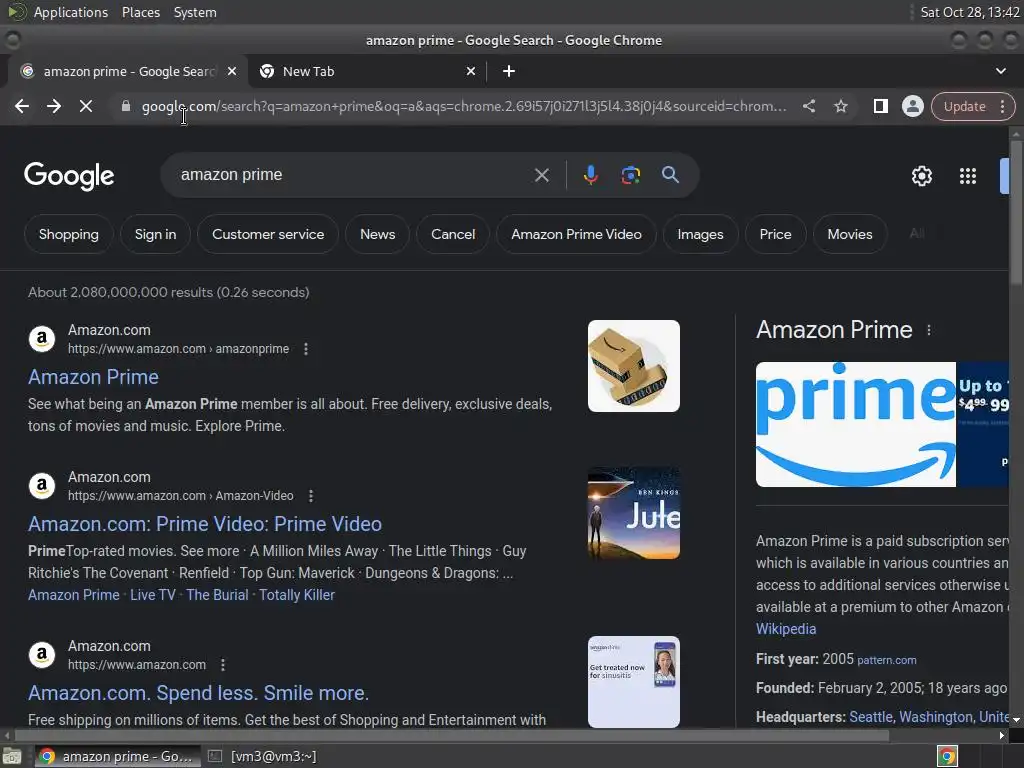Open options for the amazonprime result
The height and width of the screenshot is (768, 1024).
pos(306,349)
